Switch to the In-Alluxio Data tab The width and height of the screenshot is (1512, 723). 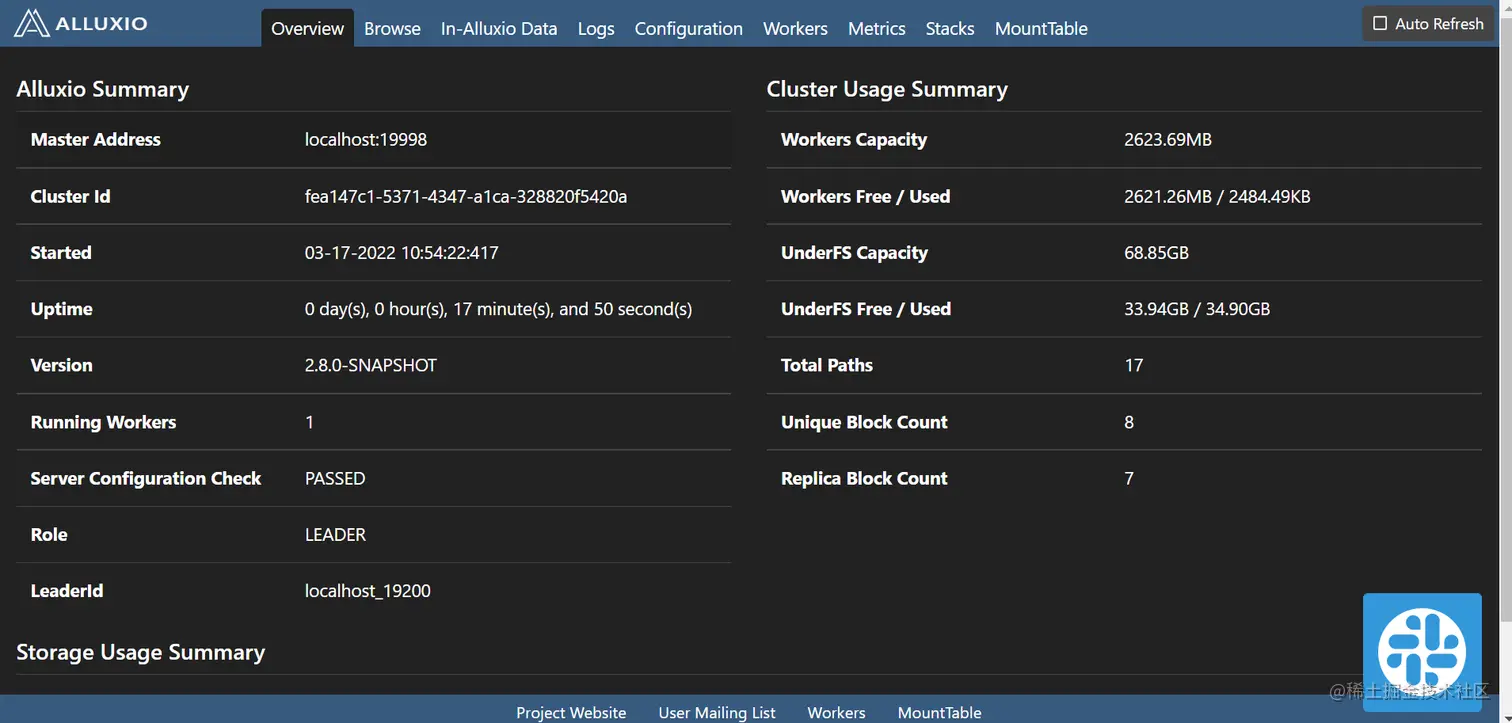(x=499, y=29)
